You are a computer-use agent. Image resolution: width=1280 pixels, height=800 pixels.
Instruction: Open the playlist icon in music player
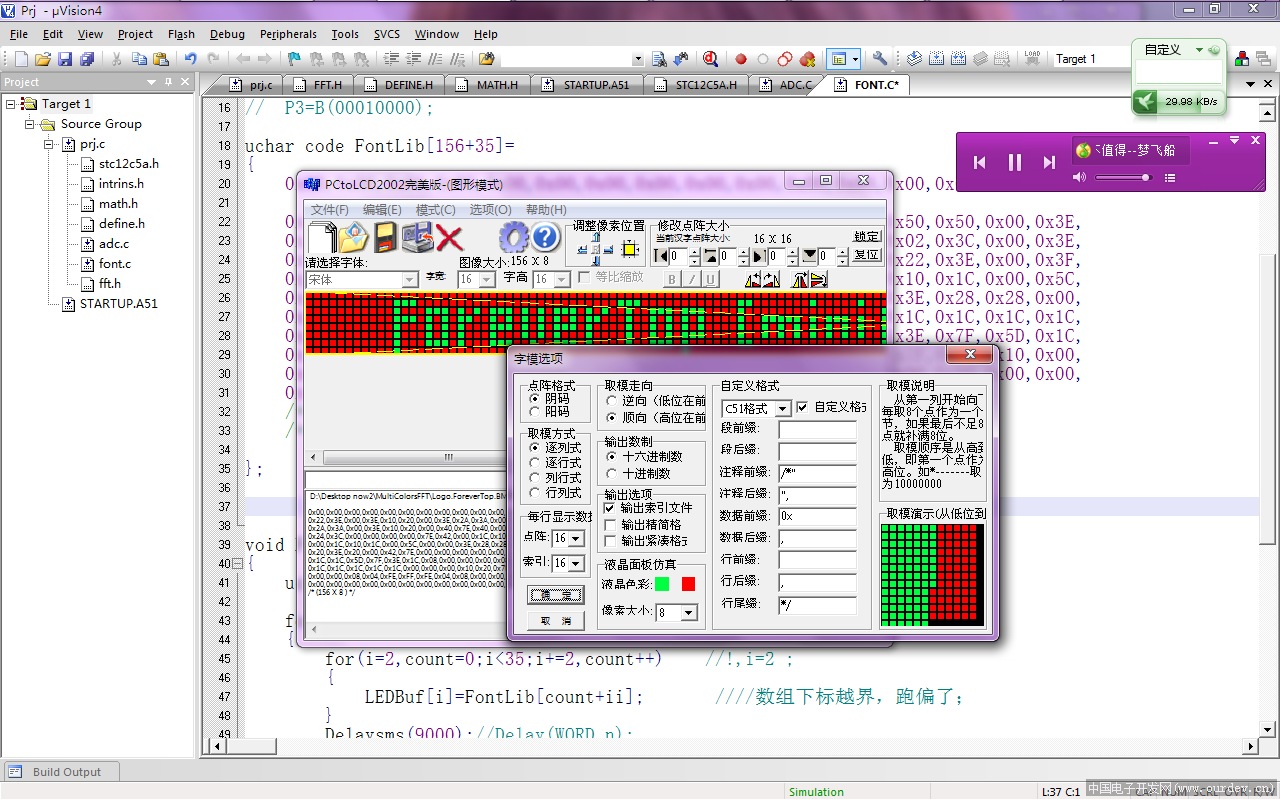point(1170,178)
